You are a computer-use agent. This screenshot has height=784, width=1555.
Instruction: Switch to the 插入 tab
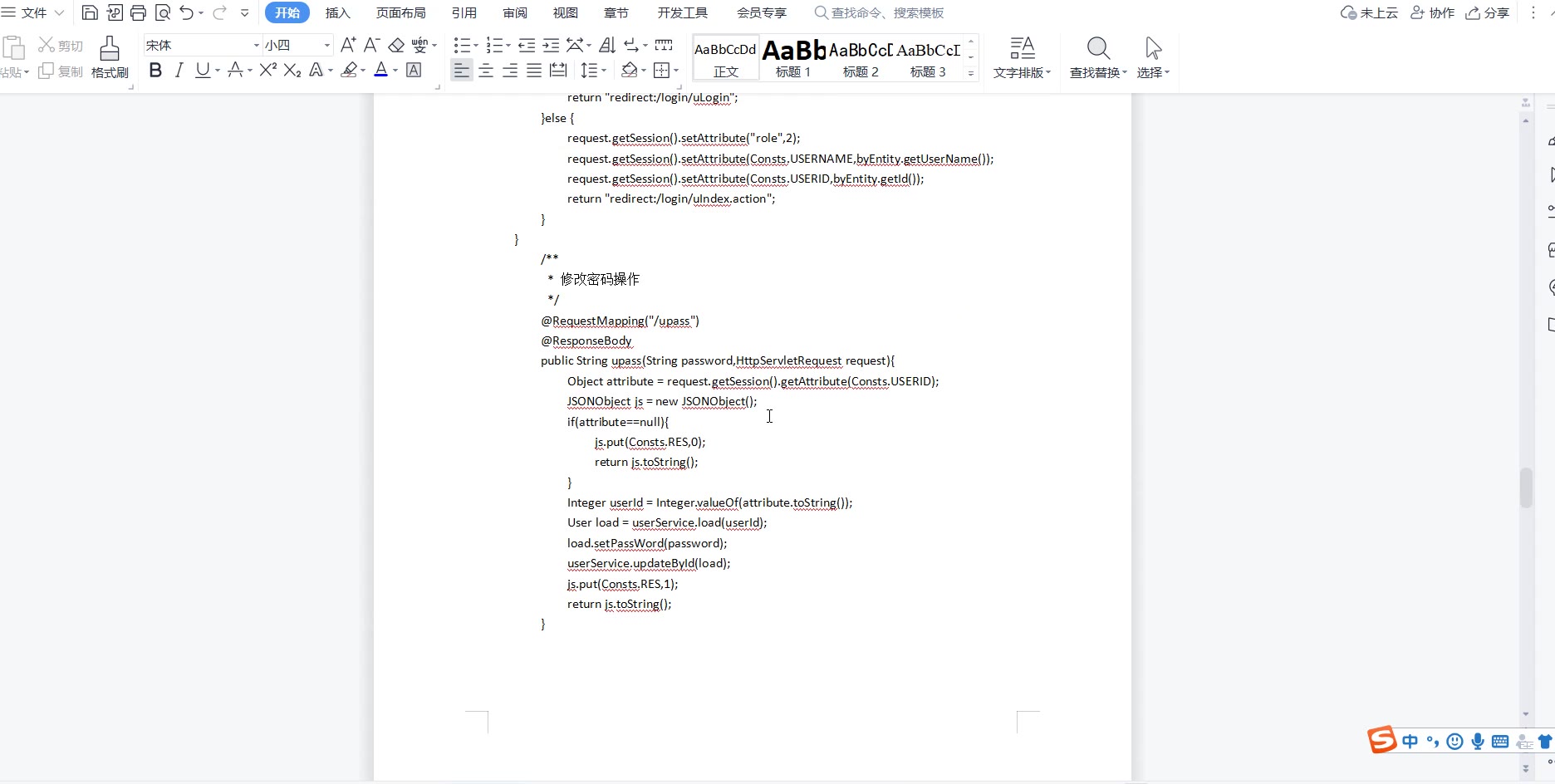[337, 12]
